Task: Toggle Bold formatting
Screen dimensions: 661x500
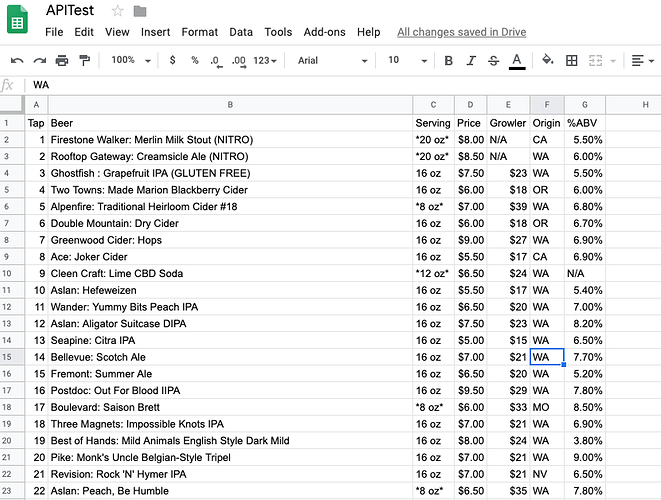Action: tap(449, 61)
